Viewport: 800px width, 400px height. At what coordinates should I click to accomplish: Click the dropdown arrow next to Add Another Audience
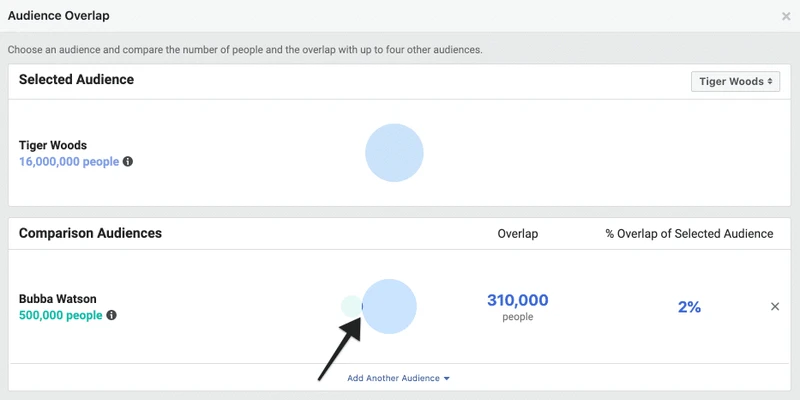click(447, 379)
